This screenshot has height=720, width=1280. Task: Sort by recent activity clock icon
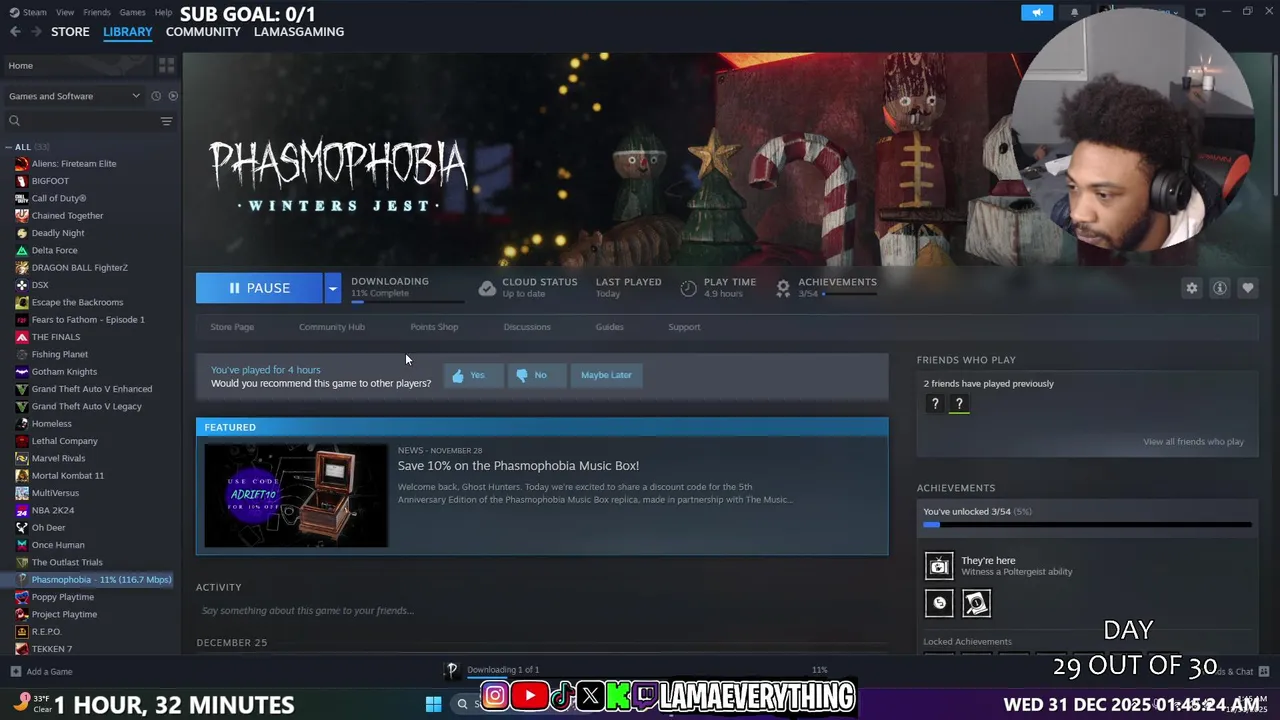point(156,96)
